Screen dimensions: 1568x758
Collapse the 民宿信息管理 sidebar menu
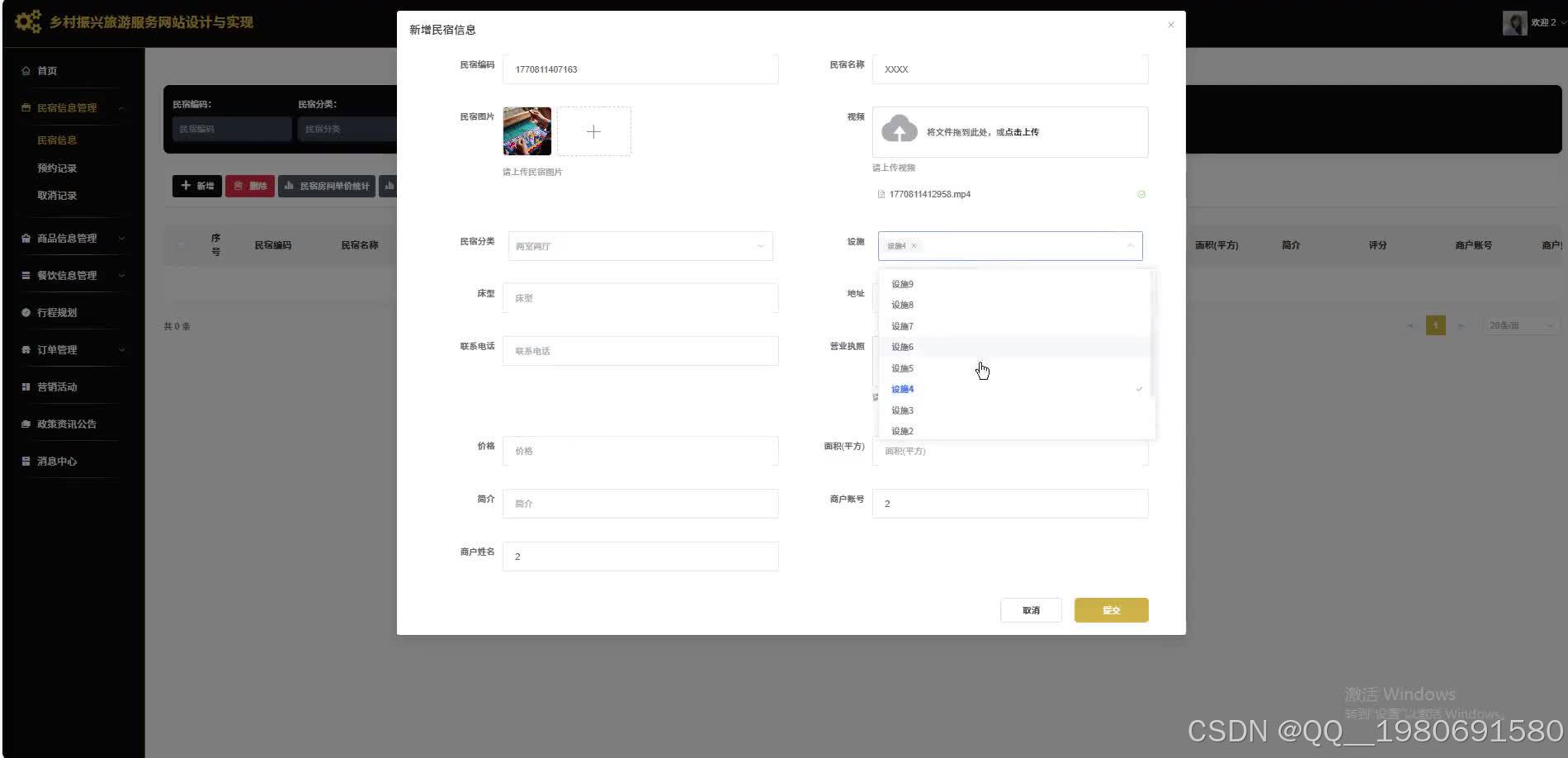121,108
